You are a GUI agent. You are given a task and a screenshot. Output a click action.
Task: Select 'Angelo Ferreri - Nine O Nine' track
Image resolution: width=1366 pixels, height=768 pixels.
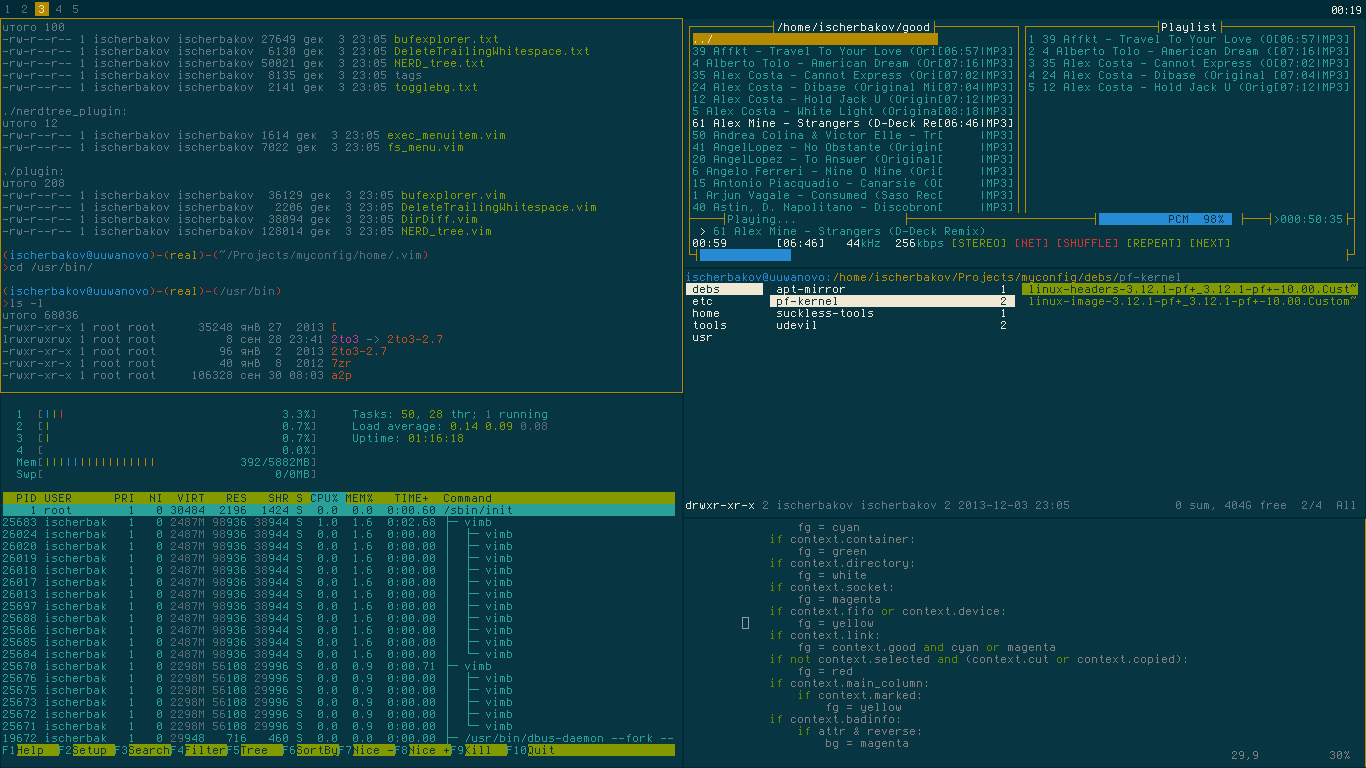853,171
